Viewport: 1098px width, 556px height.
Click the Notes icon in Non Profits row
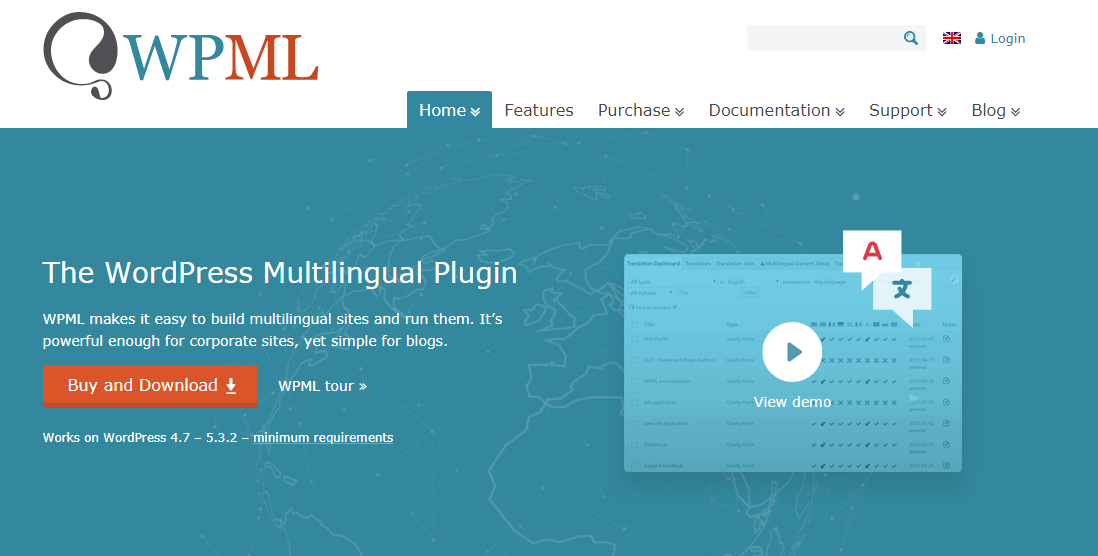pos(946,339)
